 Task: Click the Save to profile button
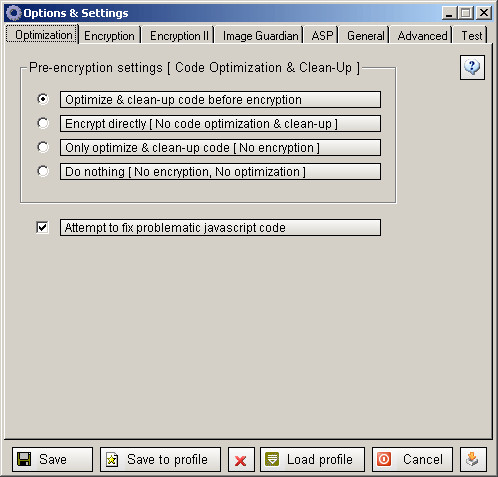click(160, 460)
